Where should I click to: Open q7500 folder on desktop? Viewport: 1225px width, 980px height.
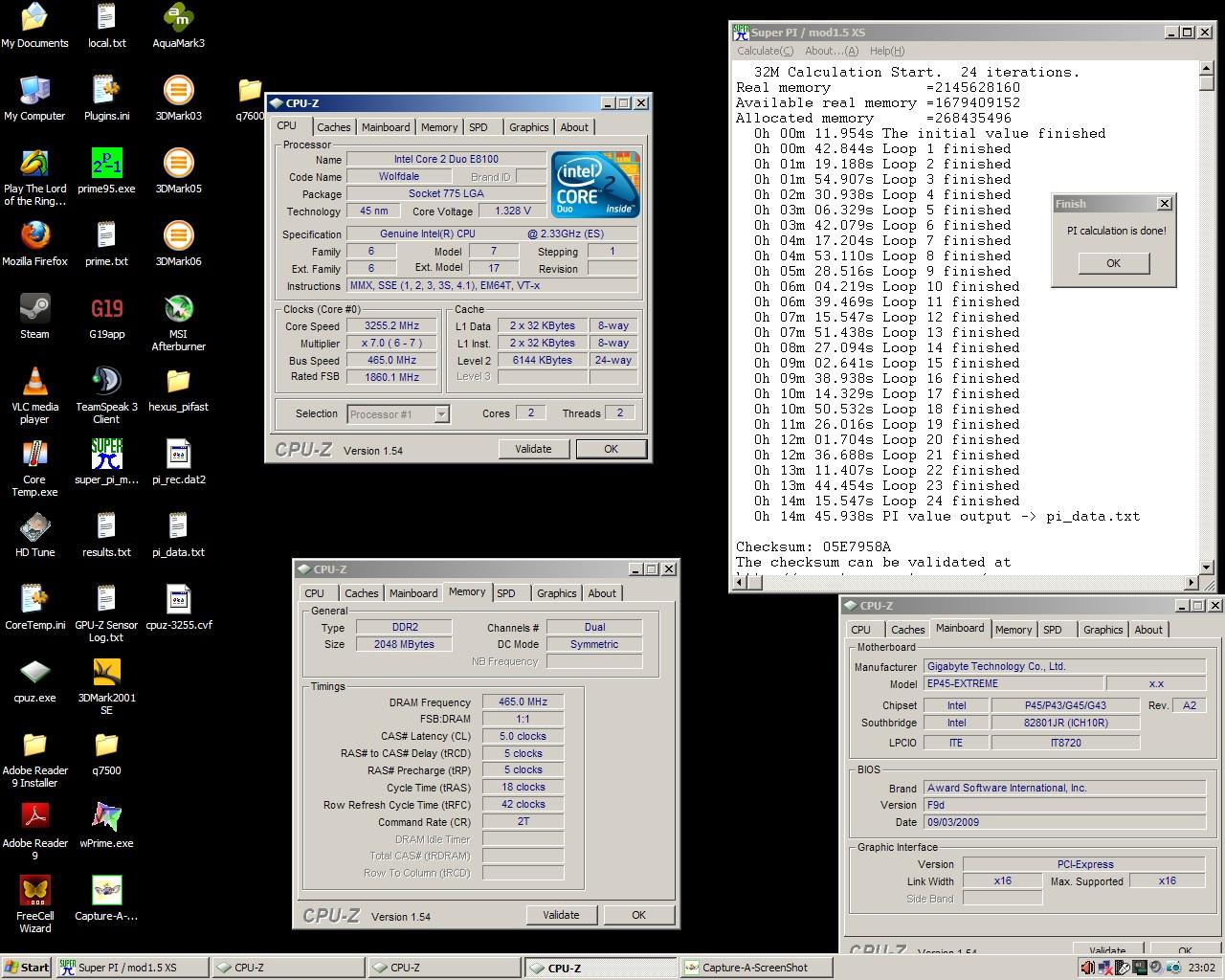[x=106, y=753]
